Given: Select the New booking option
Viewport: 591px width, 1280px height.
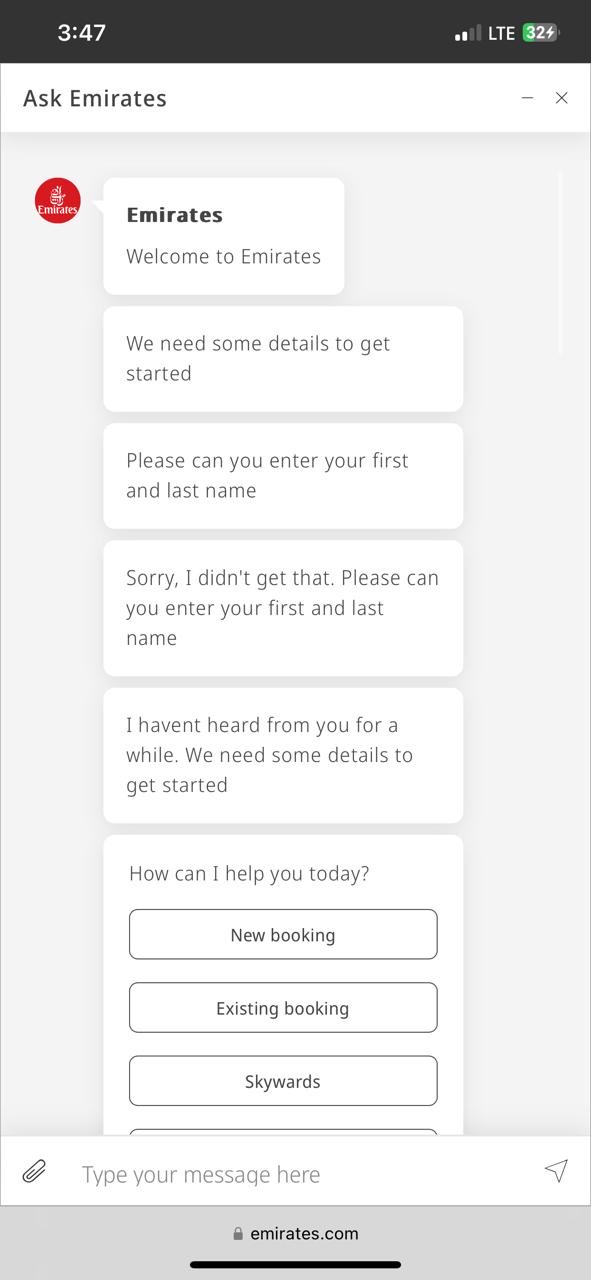Looking at the screenshot, I should point(283,934).
